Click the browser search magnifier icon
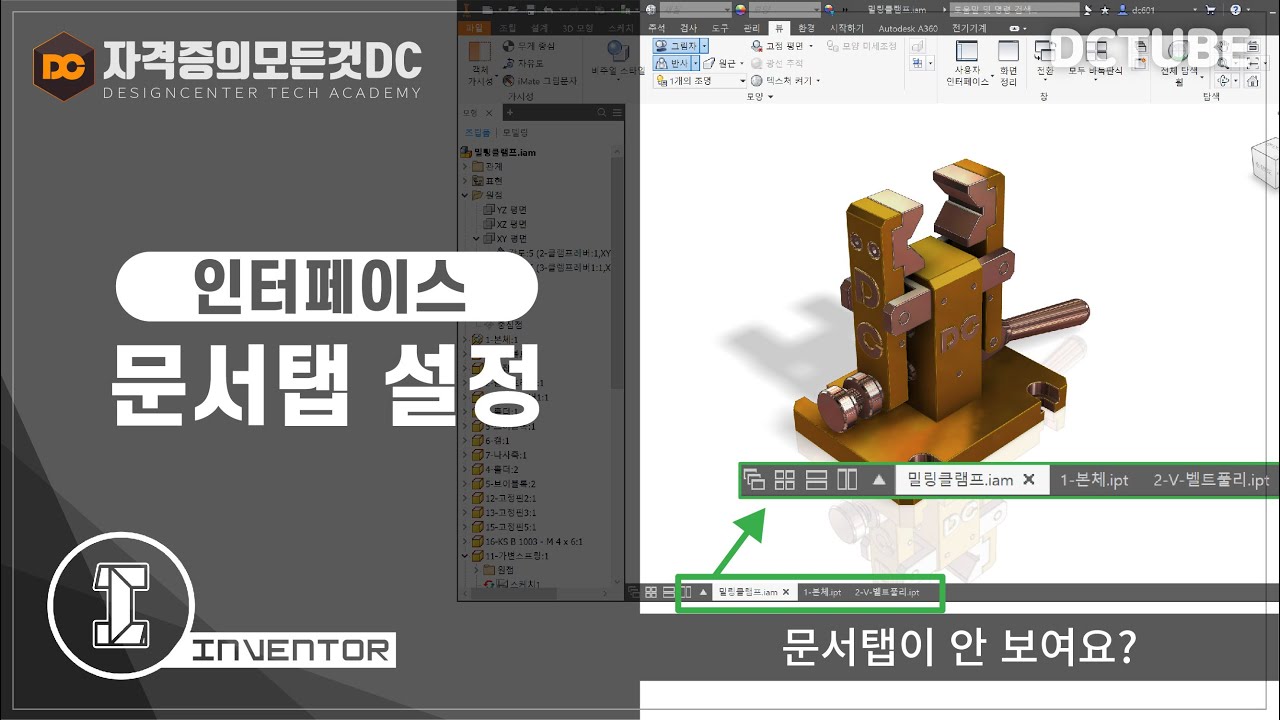 pos(601,112)
